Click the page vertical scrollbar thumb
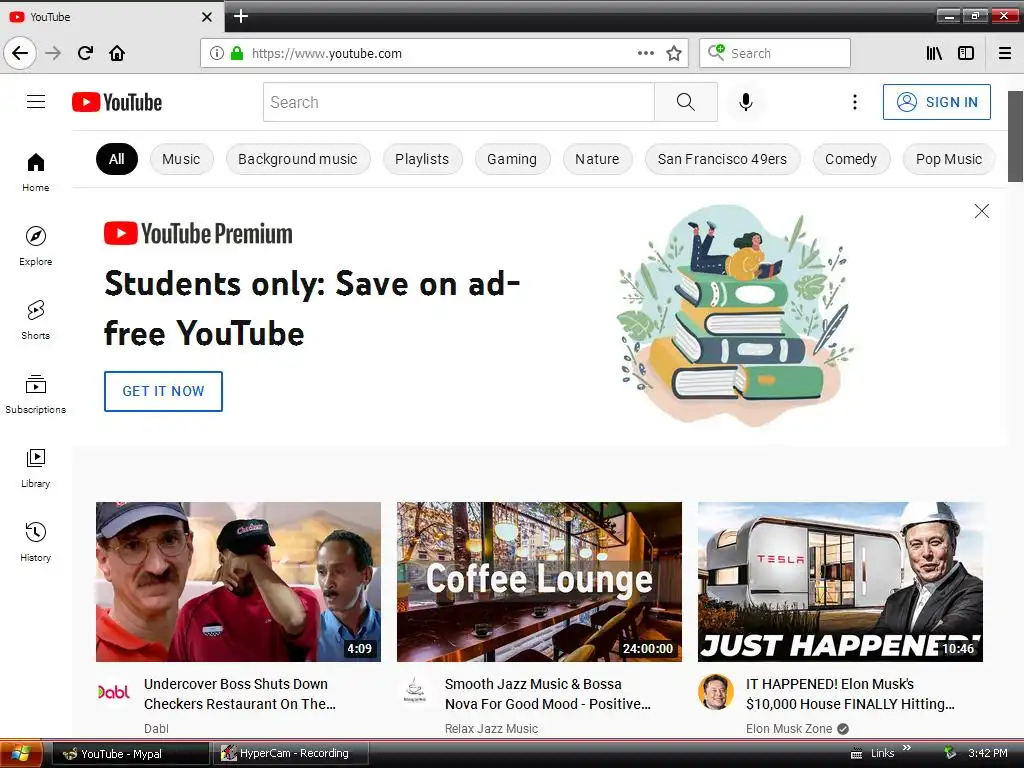The height and width of the screenshot is (768, 1024). pyautogui.click(x=1015, y=136)
